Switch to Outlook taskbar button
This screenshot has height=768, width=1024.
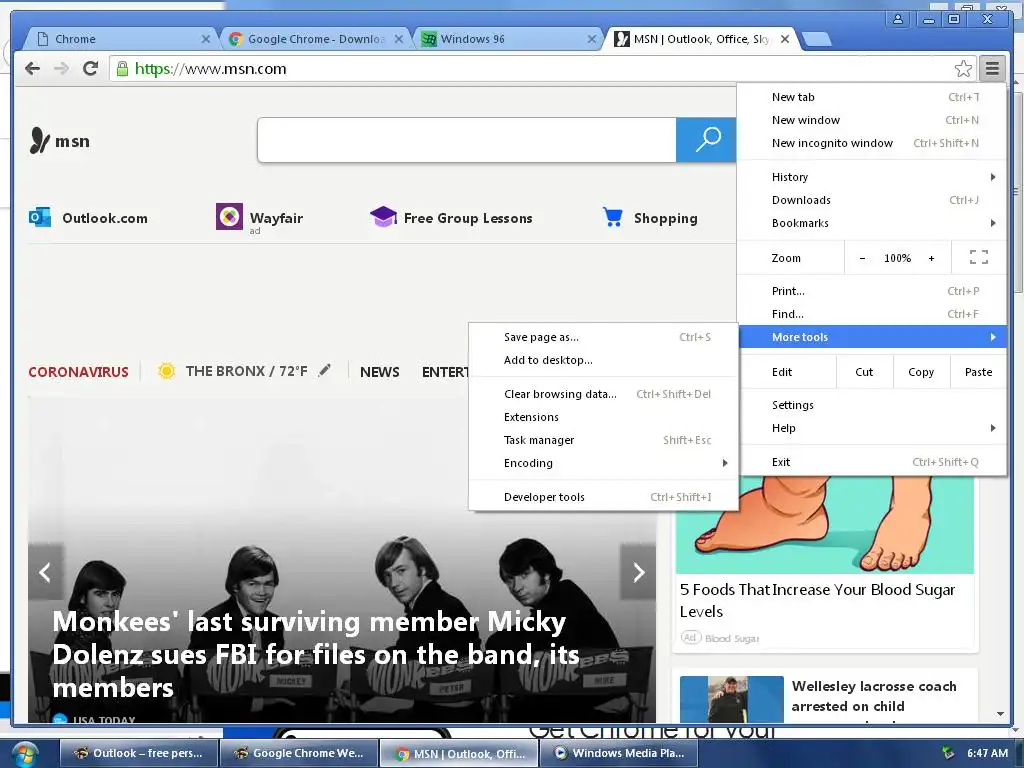point(138,753)
